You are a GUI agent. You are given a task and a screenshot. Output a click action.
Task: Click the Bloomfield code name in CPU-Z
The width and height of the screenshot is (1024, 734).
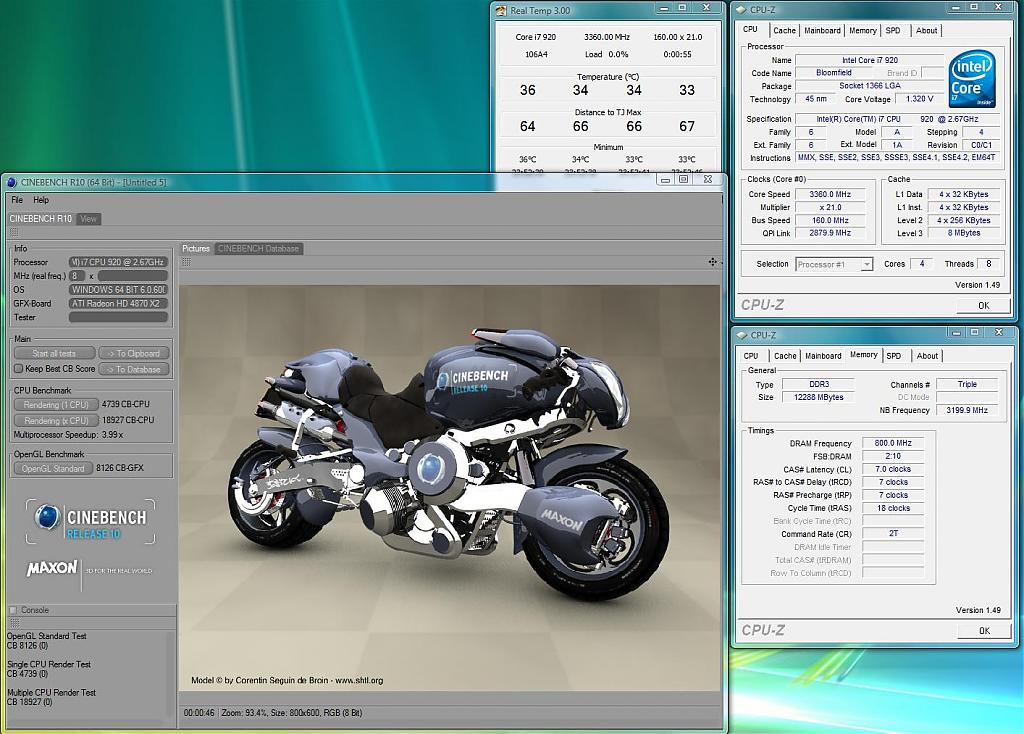click(x=834, y=73)
